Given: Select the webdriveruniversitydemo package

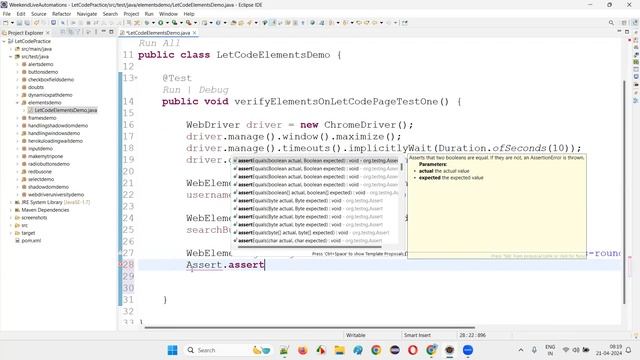Looking at the screenshot, I should [x=56, y=195].
